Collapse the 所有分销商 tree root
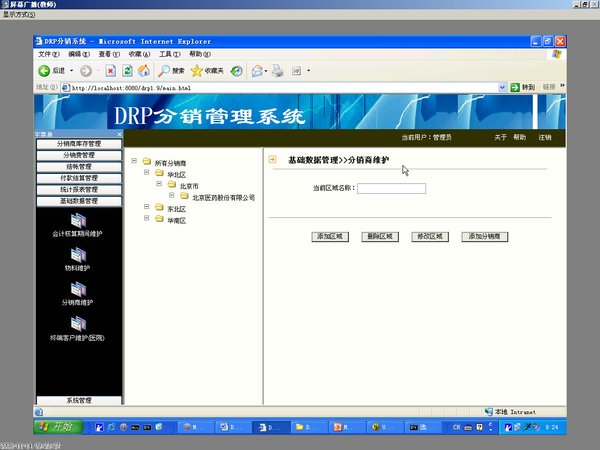Viewport: 600px width, 450px height. (134, 161)
